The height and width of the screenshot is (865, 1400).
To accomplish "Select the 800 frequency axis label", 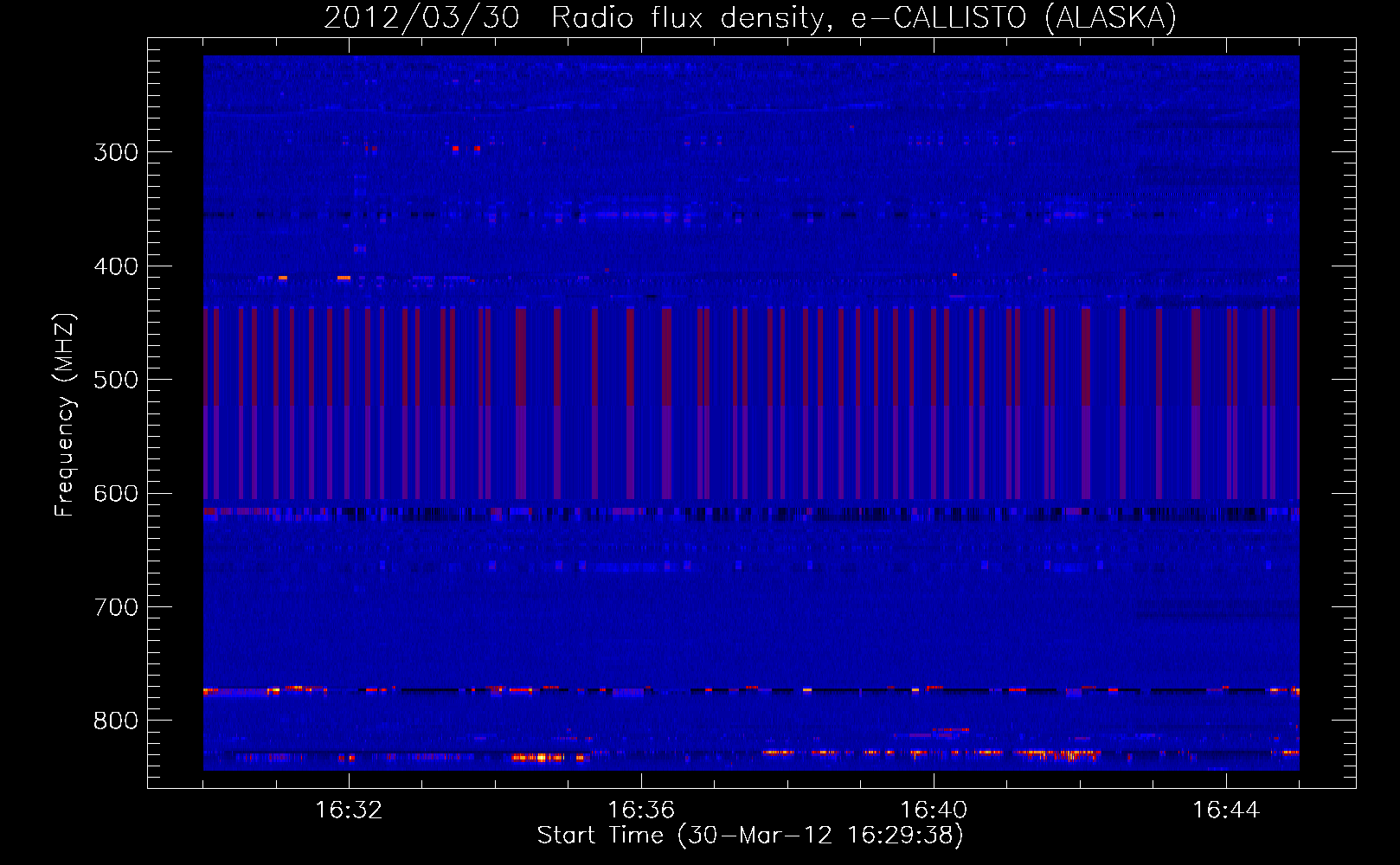I will click(x=116, y=721).
